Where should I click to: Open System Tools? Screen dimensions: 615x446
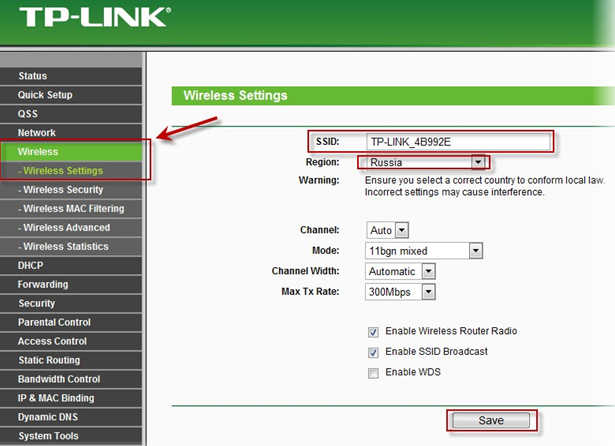tap(71, 436)
